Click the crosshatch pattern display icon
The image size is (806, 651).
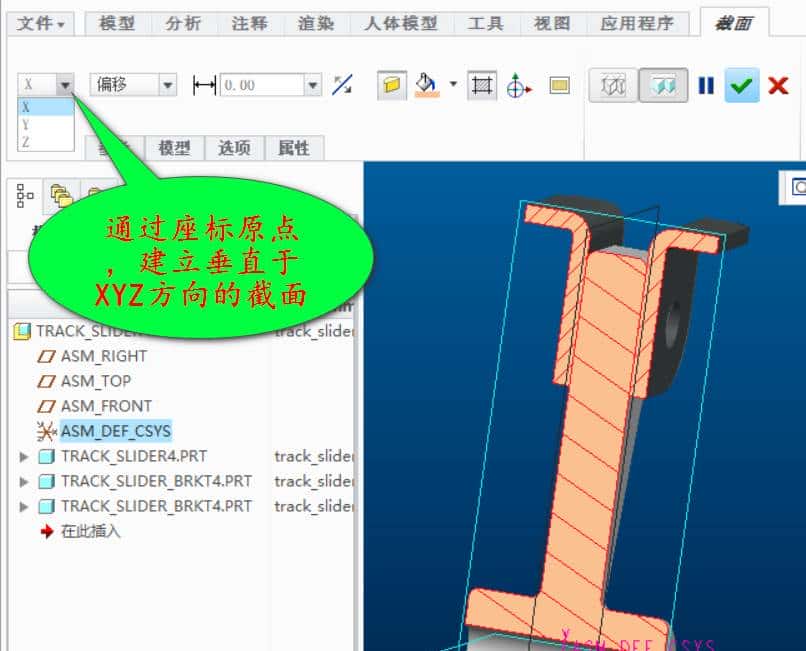click(x=480, y=85)
